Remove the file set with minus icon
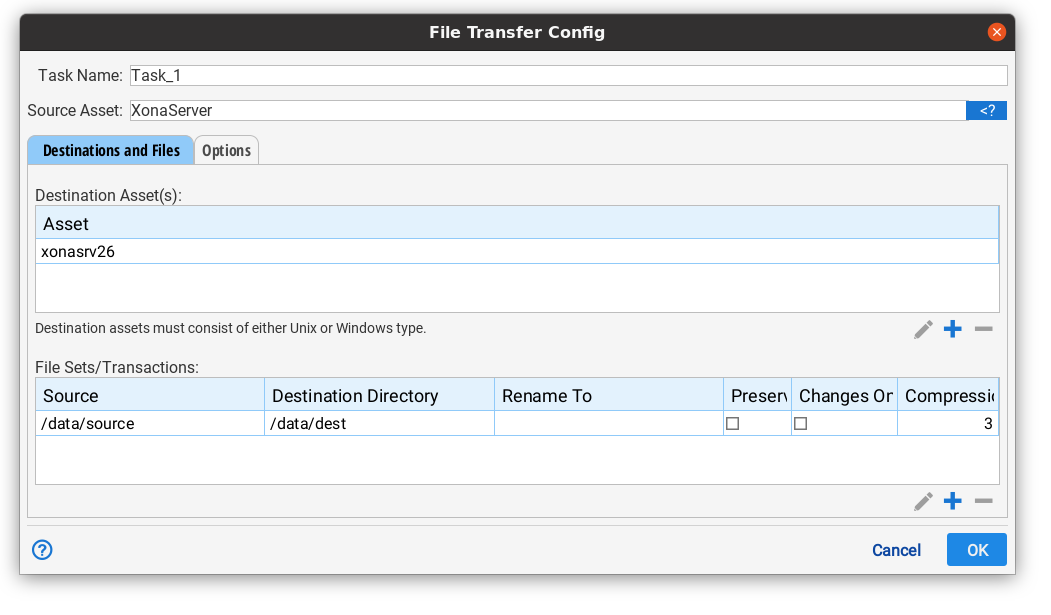Image resolution: width=1051 pixels, height=615 pixels. point(983,501)
